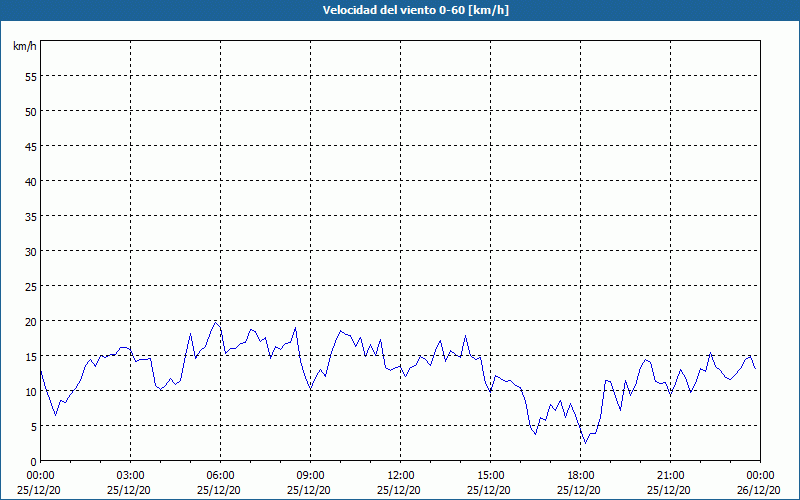Image resolution: width=800 pixels, height=500 pixels.
Task: Click the 0 value on the y-axis
Action: pyautogui.click(x=34, y=462)
